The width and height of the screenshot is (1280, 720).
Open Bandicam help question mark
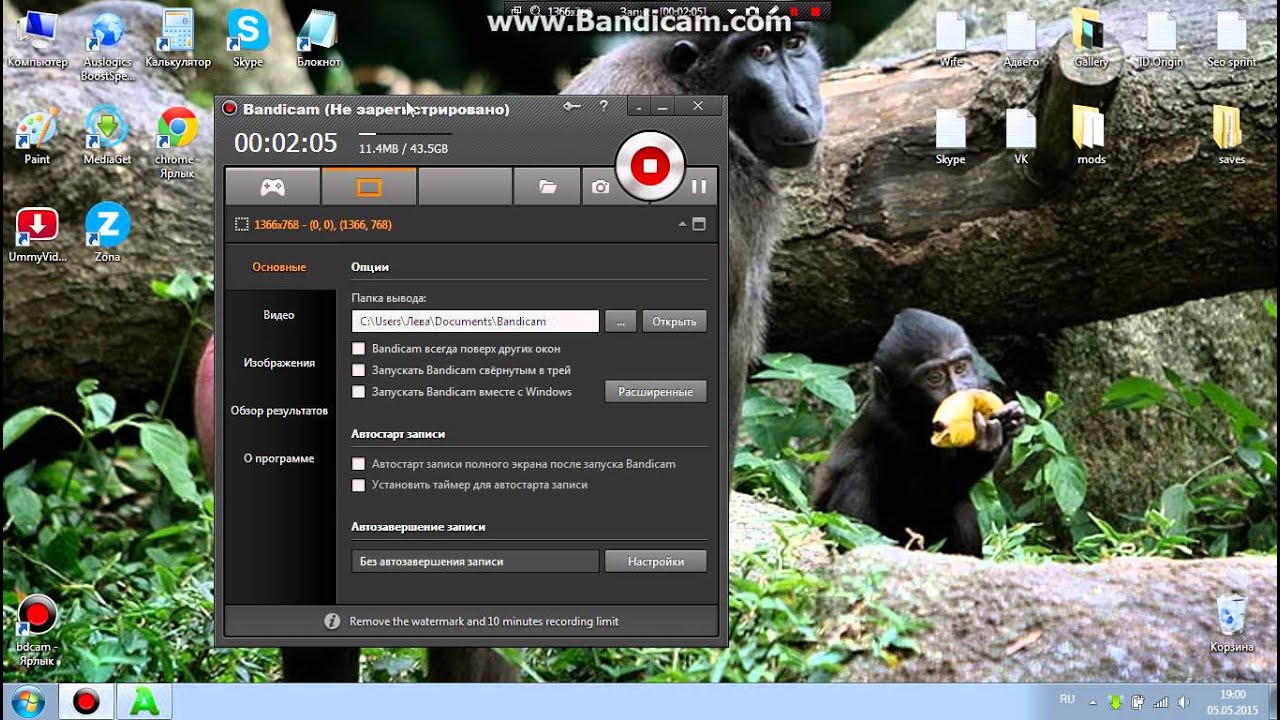tap(603, 106)
